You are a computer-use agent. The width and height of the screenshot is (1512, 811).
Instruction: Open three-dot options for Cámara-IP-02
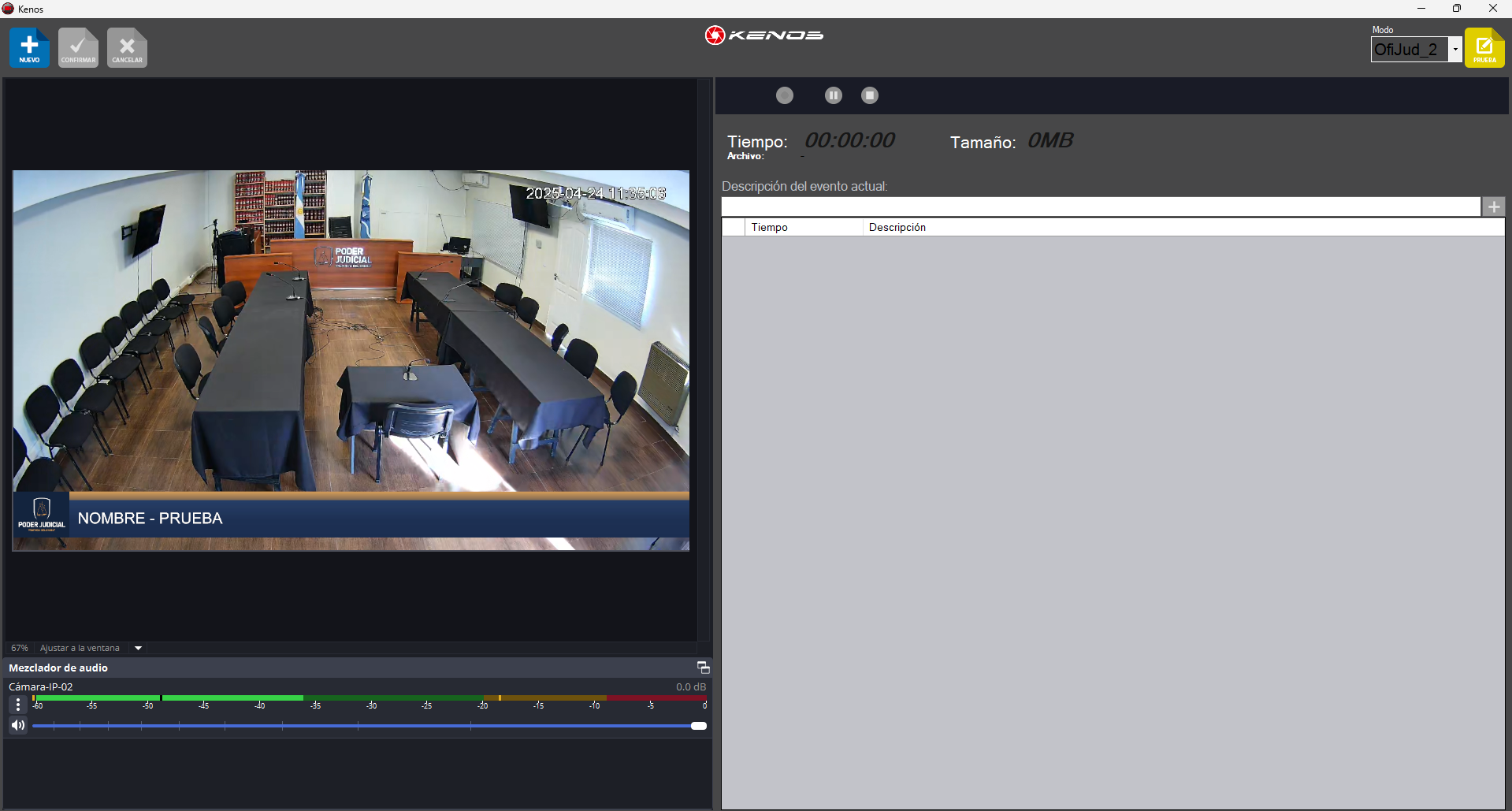[x=18, y=705]
